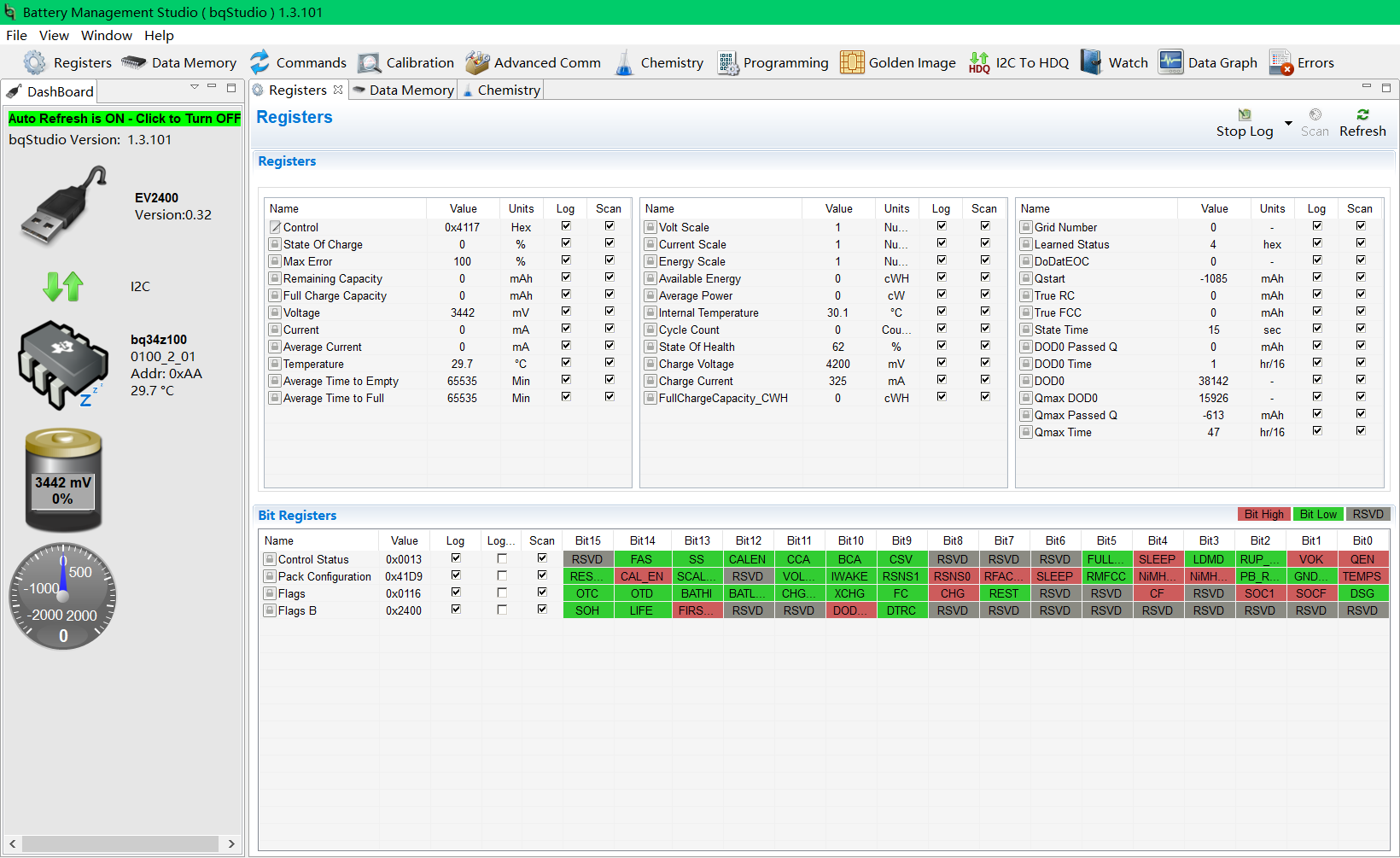Open Data Memory from the main toolbar
The width and height of the screenshot is (1400, 858).
point(179,62)
